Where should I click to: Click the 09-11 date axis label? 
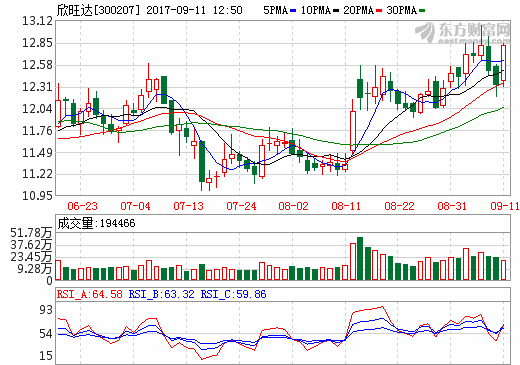coord(505,206)
